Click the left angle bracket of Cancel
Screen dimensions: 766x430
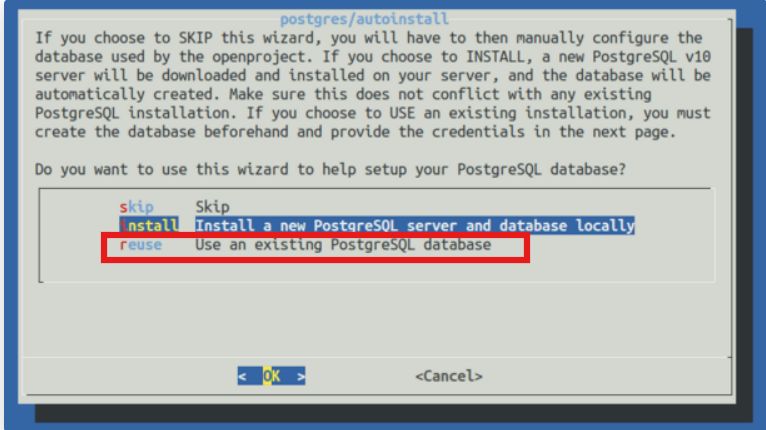[419, 376]
